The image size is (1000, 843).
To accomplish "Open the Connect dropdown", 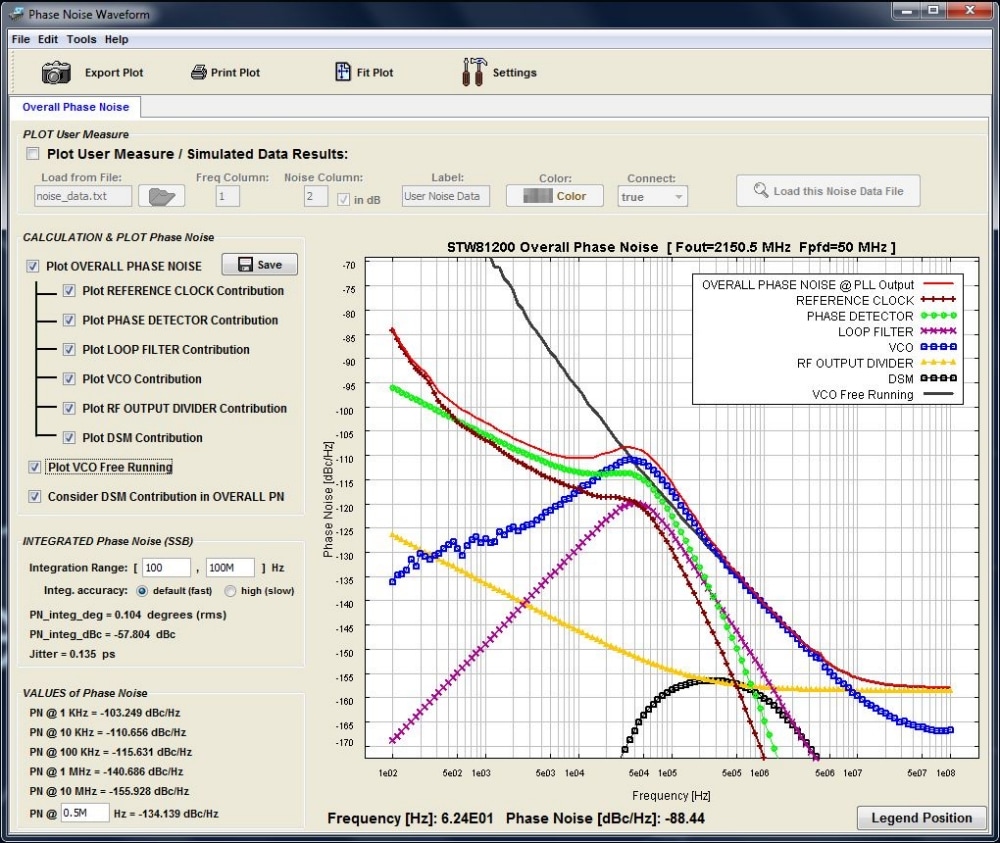I will (x=652, y=197).
